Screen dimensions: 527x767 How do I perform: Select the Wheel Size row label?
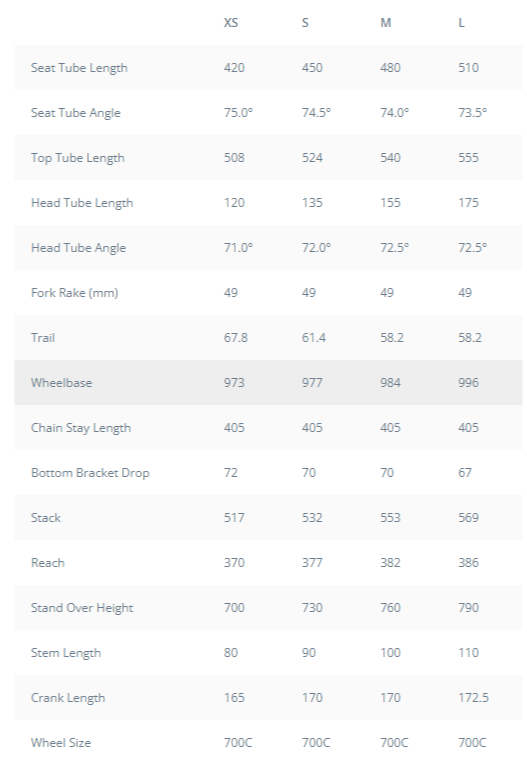pyautogui.click(x=61, y=743)
